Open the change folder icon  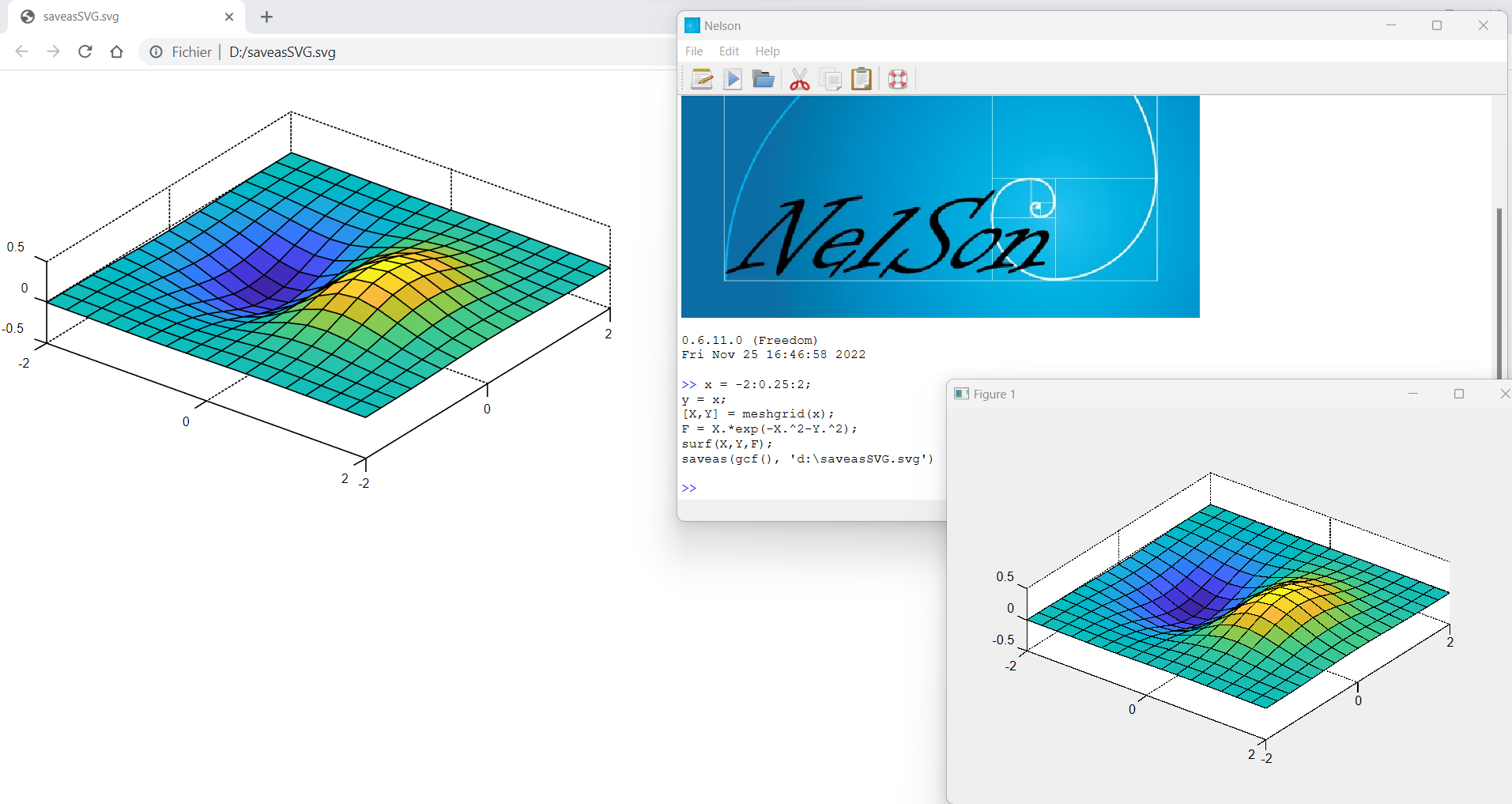click(x=763, y=79)
